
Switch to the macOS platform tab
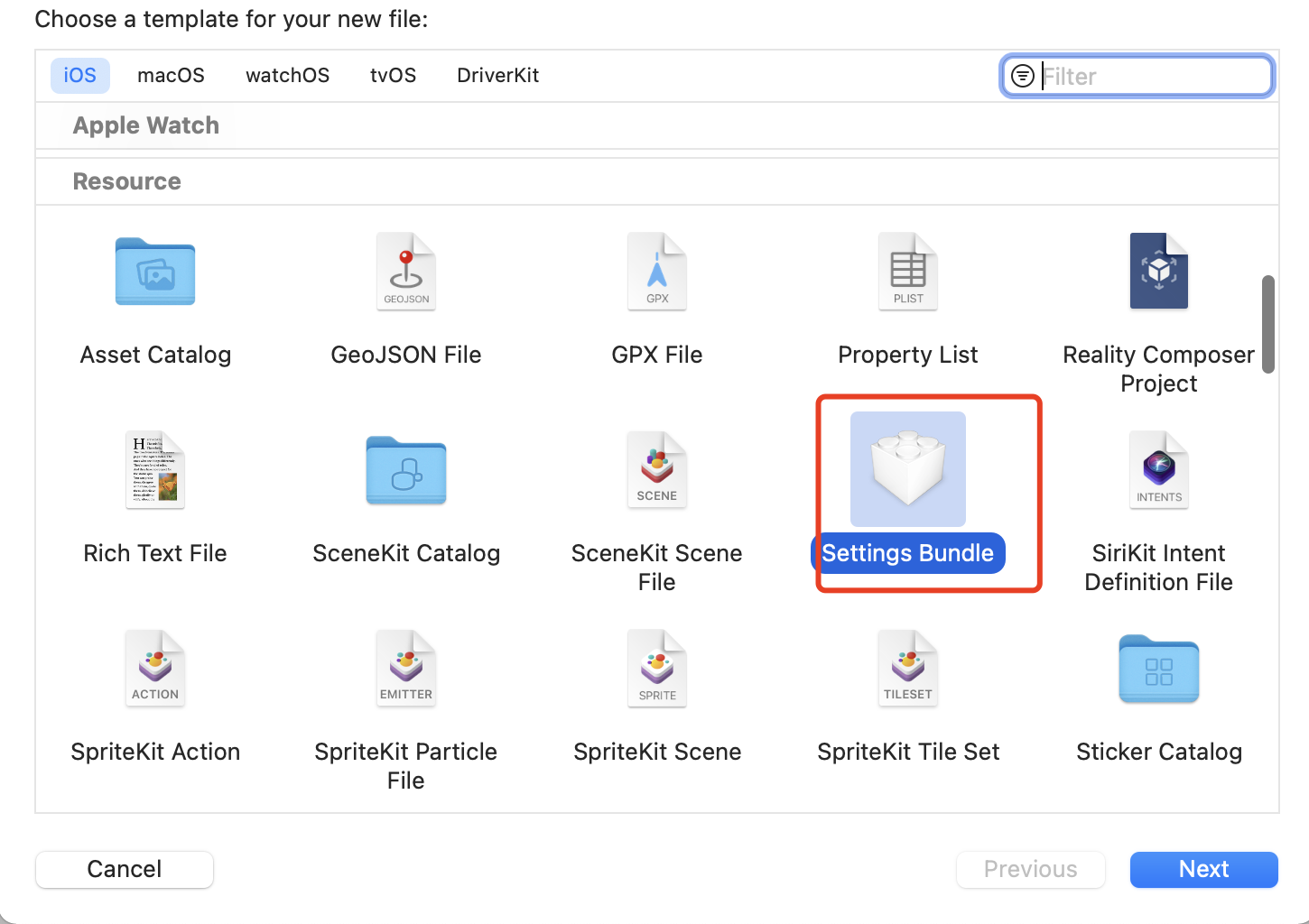pyautogui.click(x=171, y=76)
